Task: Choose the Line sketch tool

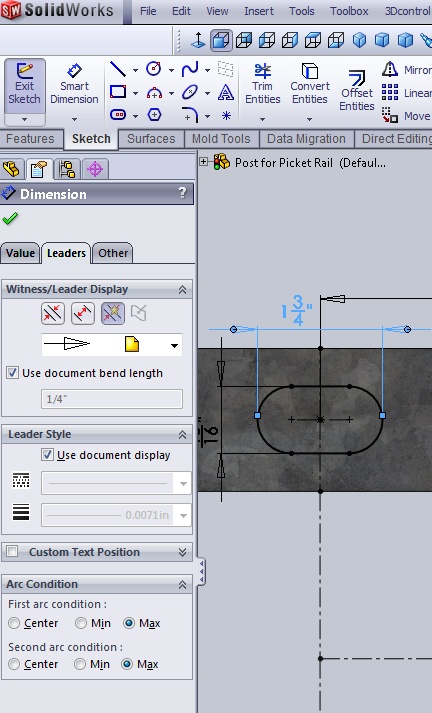Action: pyautogui.click(x=118, y=69)
